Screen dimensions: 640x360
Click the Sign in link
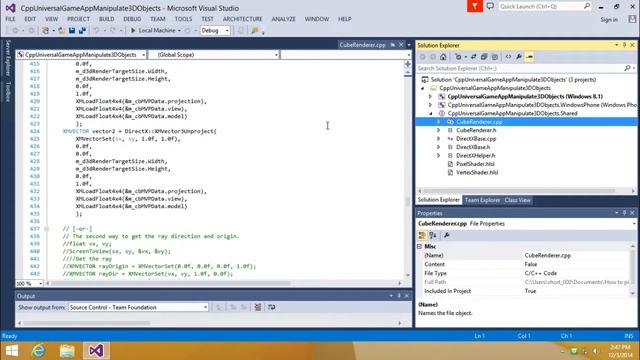tap(609, 20)
